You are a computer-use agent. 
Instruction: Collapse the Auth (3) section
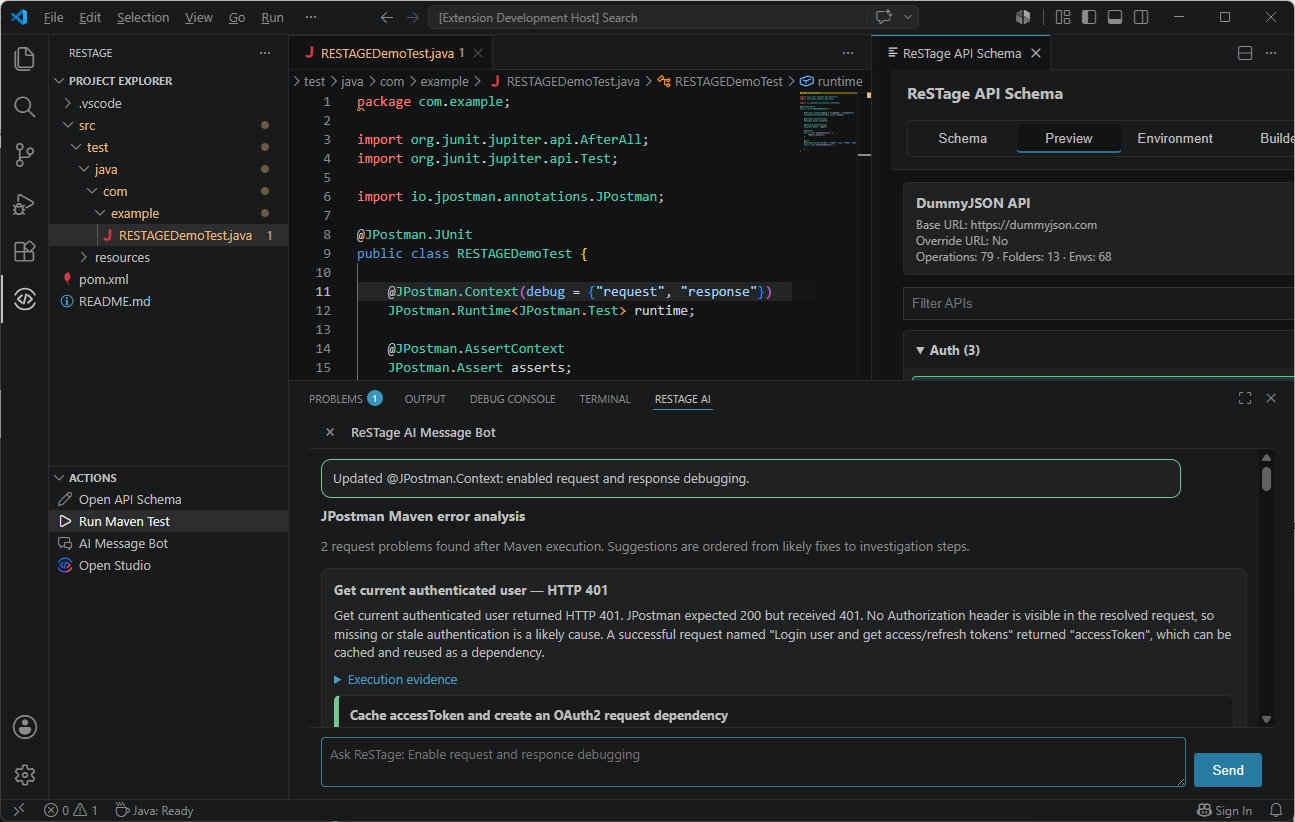[x=948, y=350]
